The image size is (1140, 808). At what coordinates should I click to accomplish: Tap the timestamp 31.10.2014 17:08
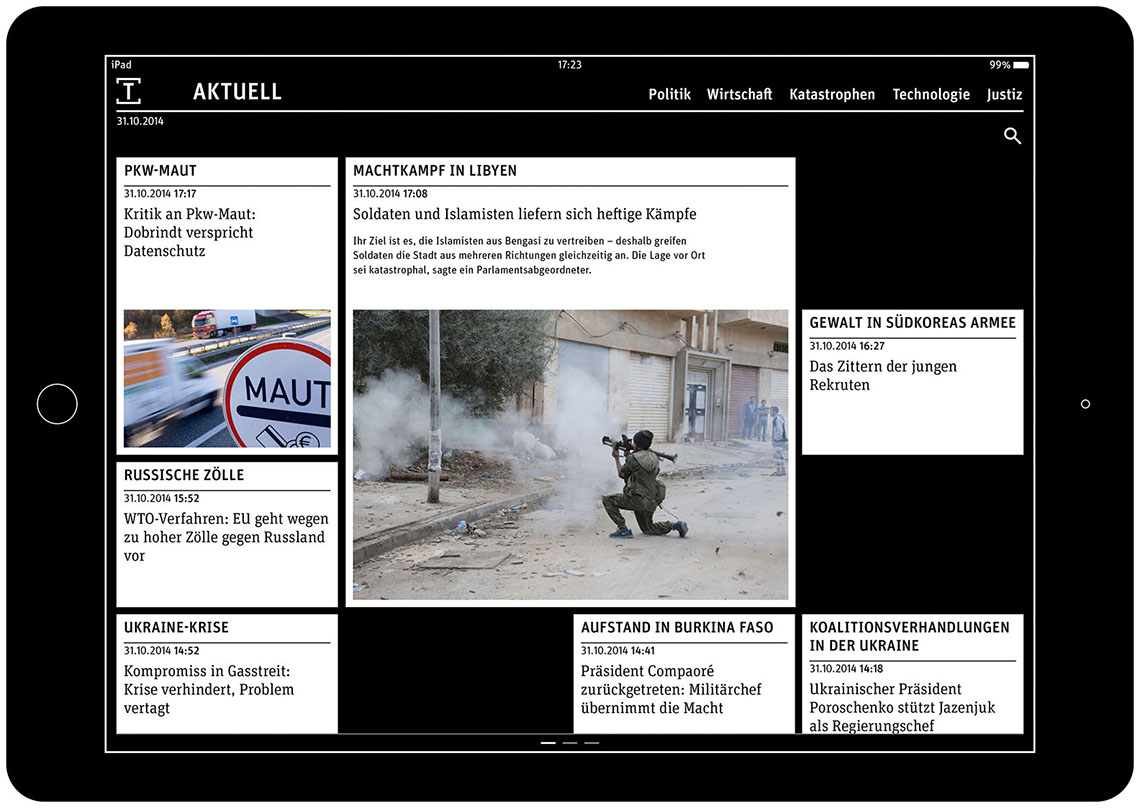click(390, 193)
